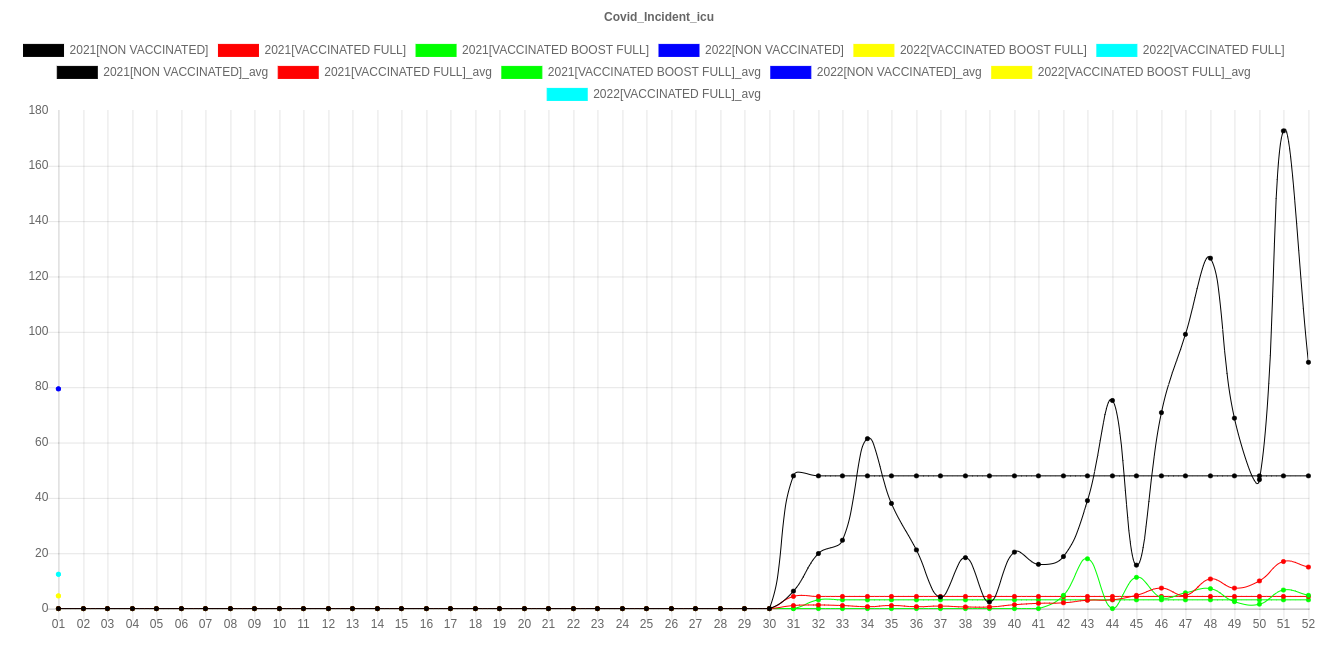Click green swatch for 2021[VACCINATED BOOST FULL]

435,50
